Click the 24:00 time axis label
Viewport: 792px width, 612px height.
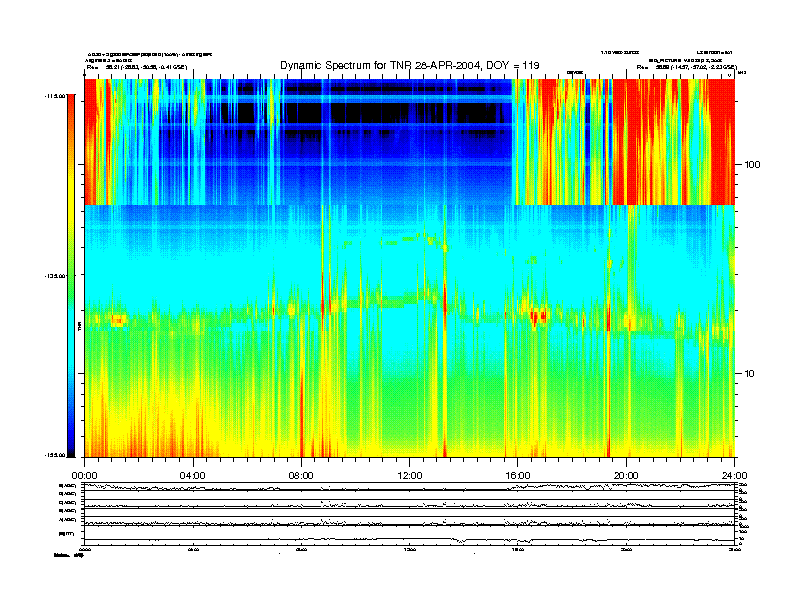[734, 476]
